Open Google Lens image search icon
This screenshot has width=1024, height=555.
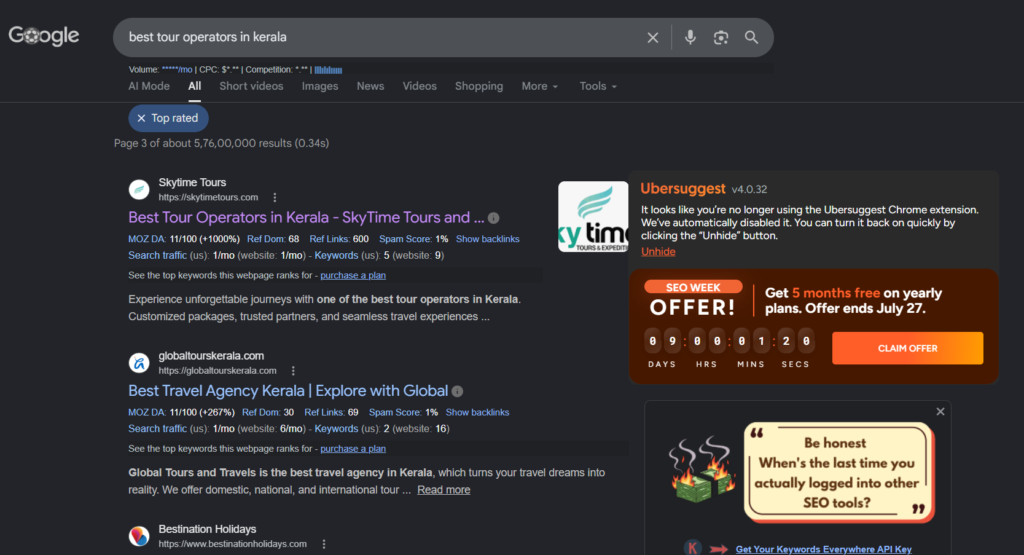[x=720, y=37]
